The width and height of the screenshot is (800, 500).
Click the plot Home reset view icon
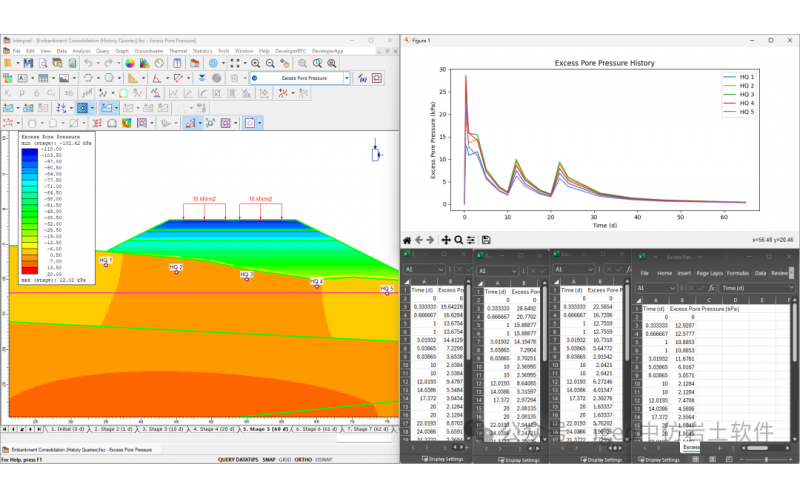(407, 240)
